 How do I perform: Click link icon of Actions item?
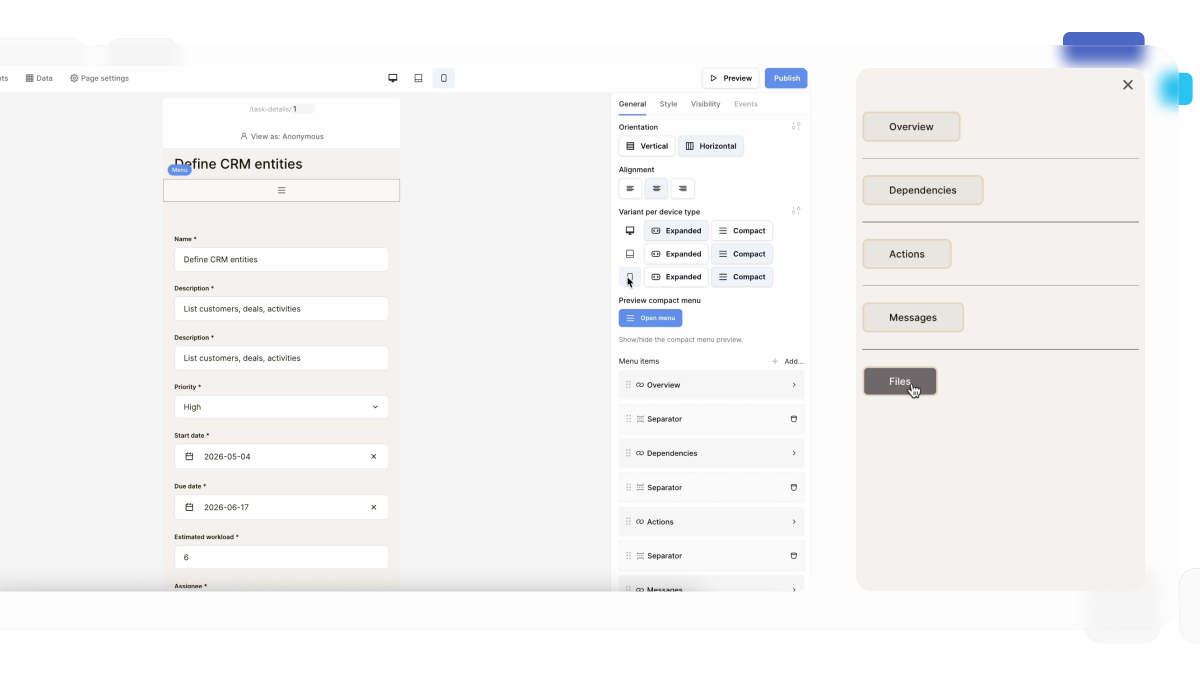click(640, 522)
